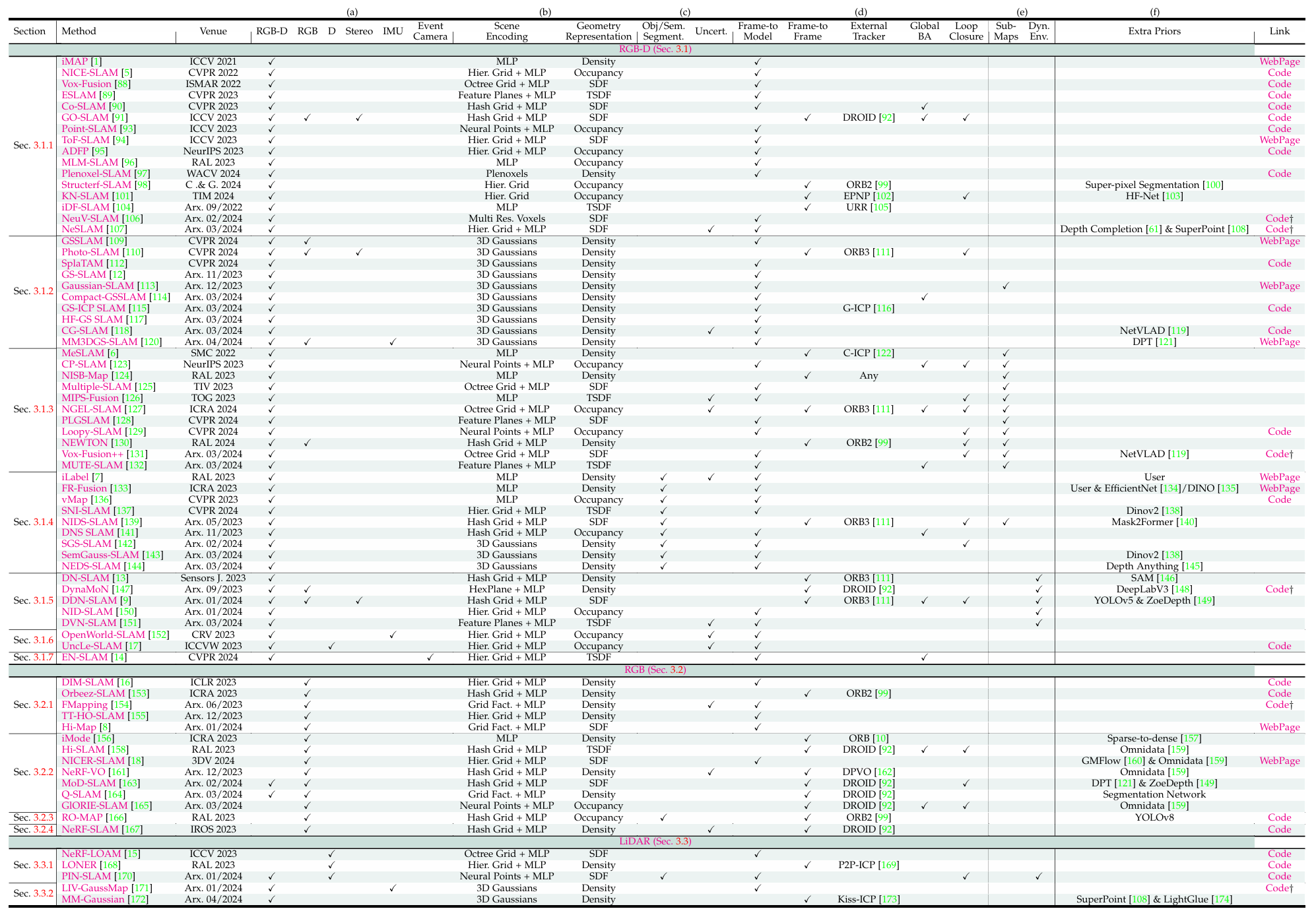Click the External Tracker column header
This screenshot has height=913, width=1316.
click(869, 31)
